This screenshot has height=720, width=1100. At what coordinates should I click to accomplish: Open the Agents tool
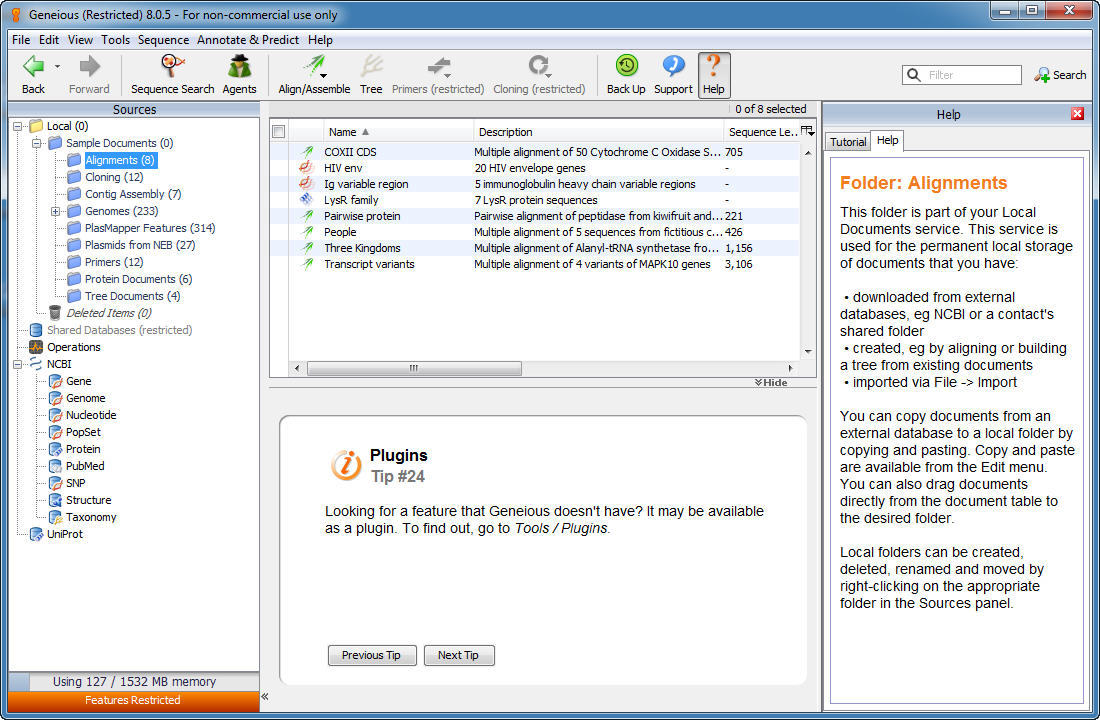[x=239, y=68]
